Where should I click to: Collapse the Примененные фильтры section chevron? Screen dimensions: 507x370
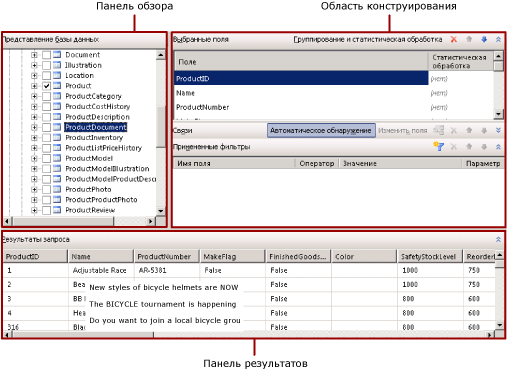(498, 147)
